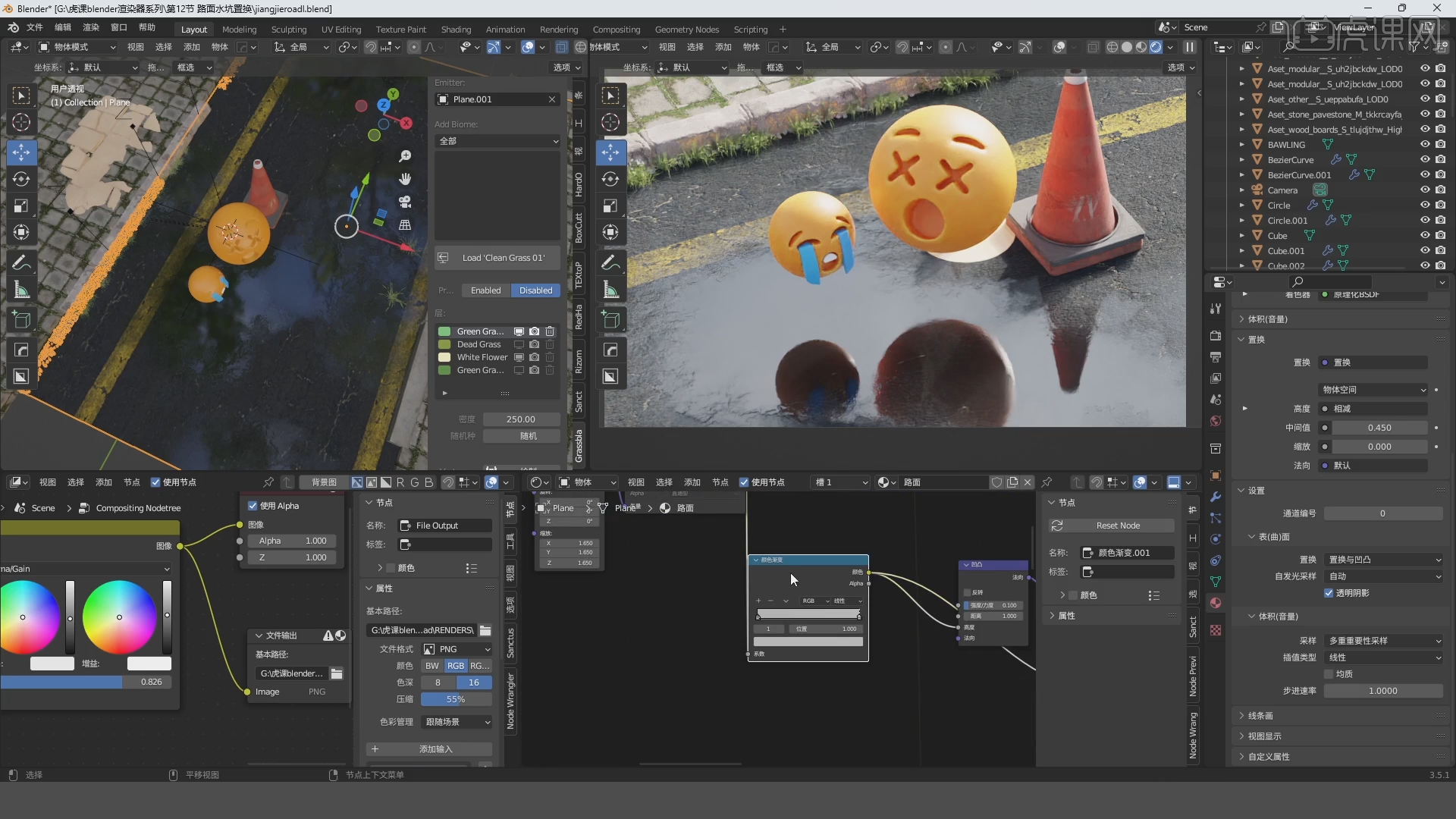
Task: Click the density field showing 250.00
Action: click(x=521, y=419)
